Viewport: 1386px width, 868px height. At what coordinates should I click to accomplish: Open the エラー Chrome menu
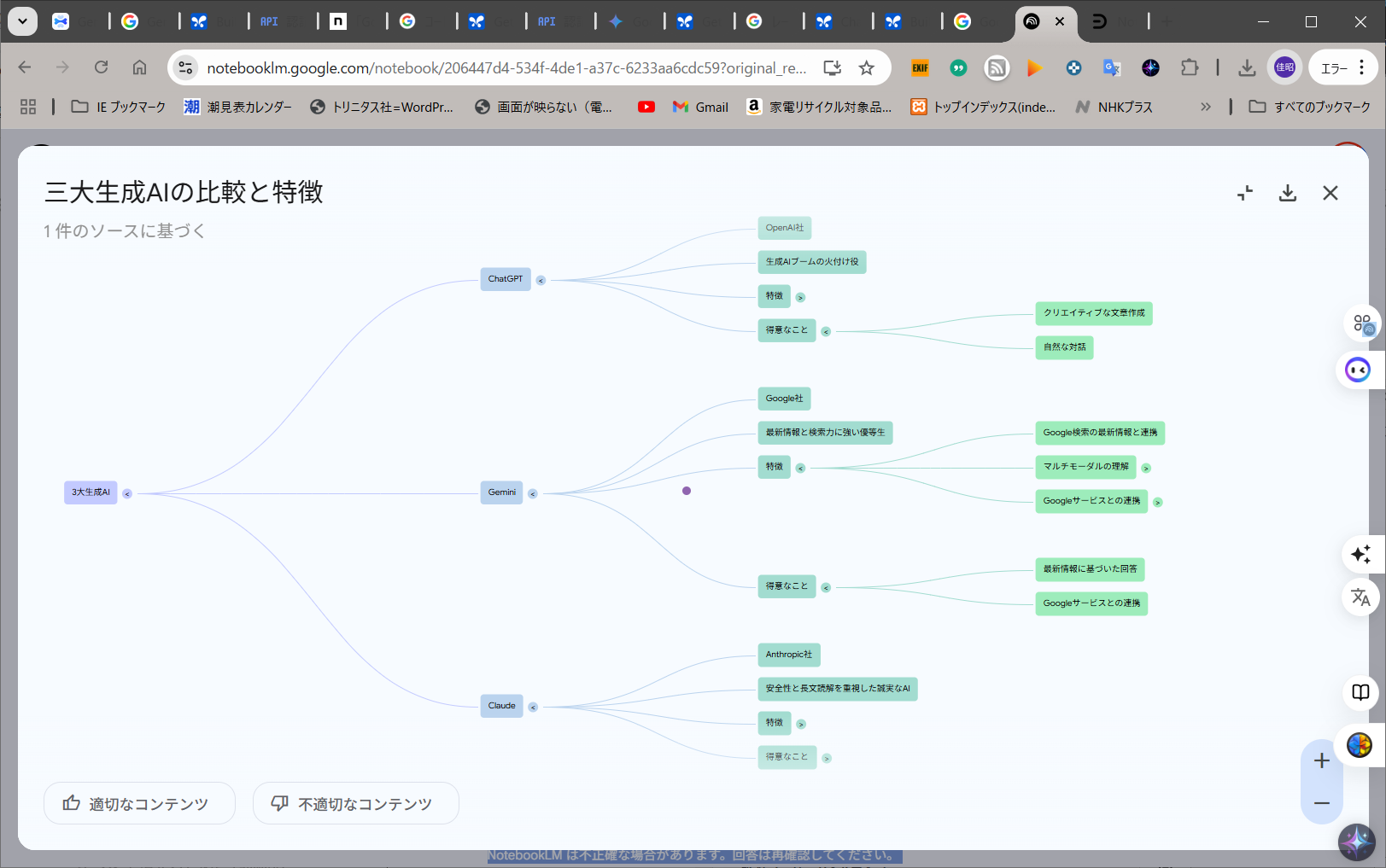coord(1343,67)
